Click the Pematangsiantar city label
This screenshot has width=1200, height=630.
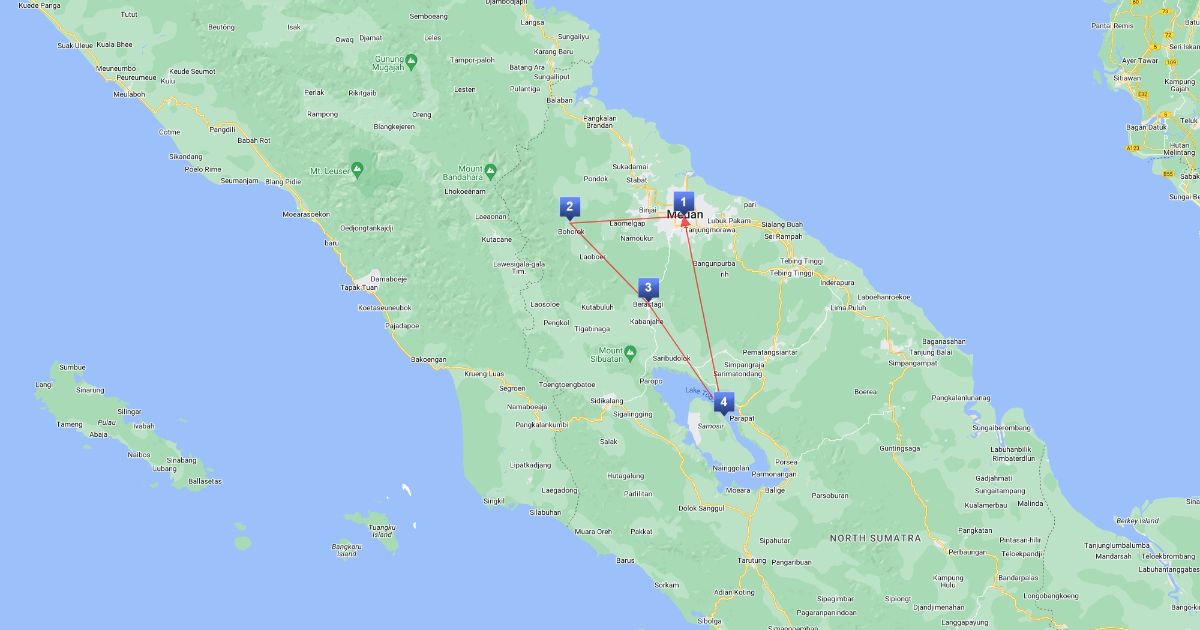[x=768, y=352]
